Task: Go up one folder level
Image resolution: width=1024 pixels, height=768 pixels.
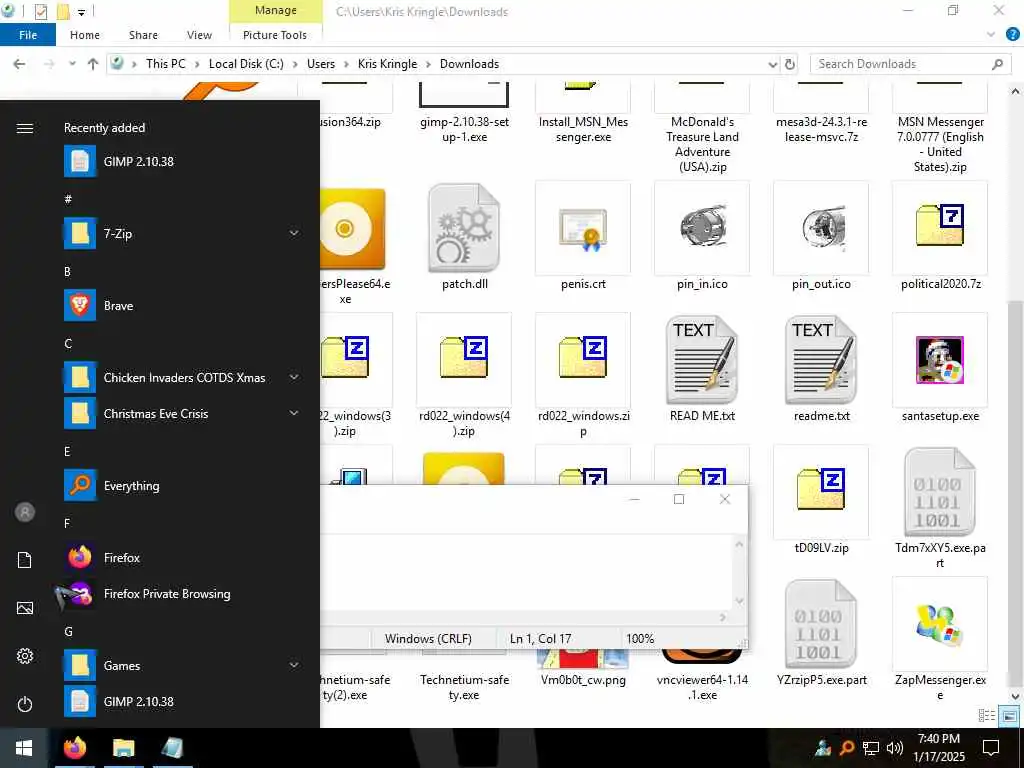Action: pos(93,64)
